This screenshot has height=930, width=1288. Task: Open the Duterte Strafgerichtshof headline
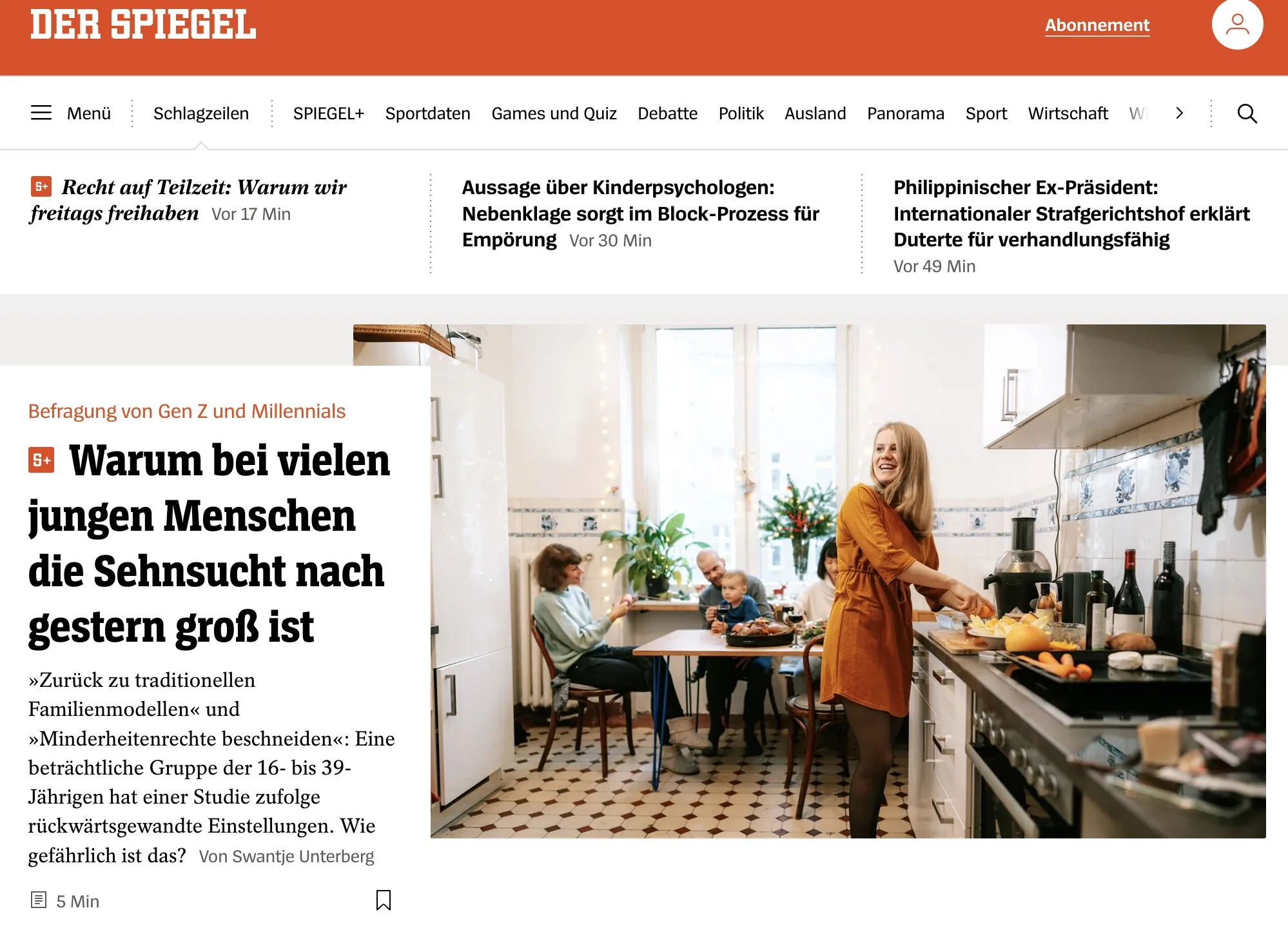pyautogui.click(x=1071, y=213)
